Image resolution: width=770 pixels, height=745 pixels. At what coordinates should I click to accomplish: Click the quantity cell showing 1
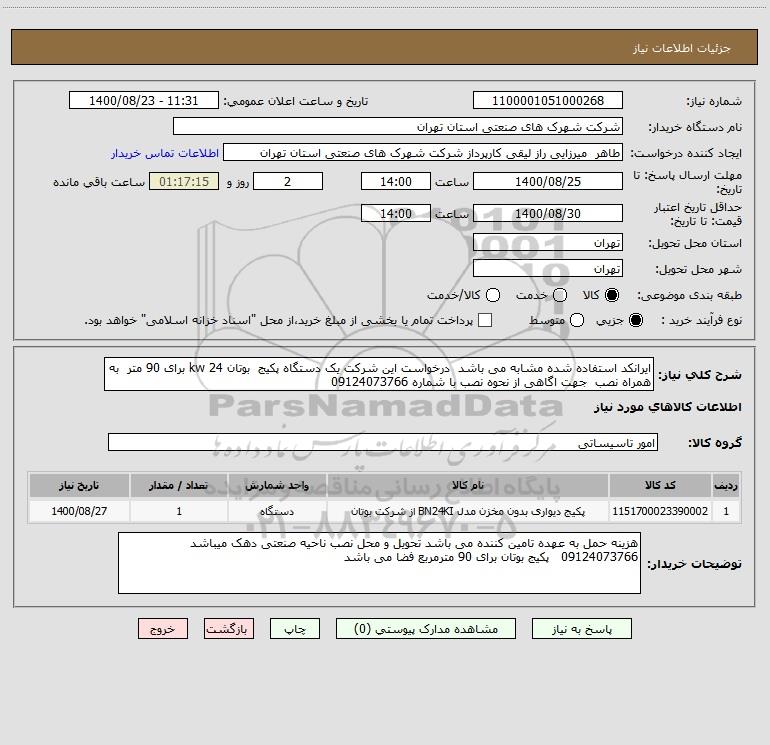click(x=179, y=511)
